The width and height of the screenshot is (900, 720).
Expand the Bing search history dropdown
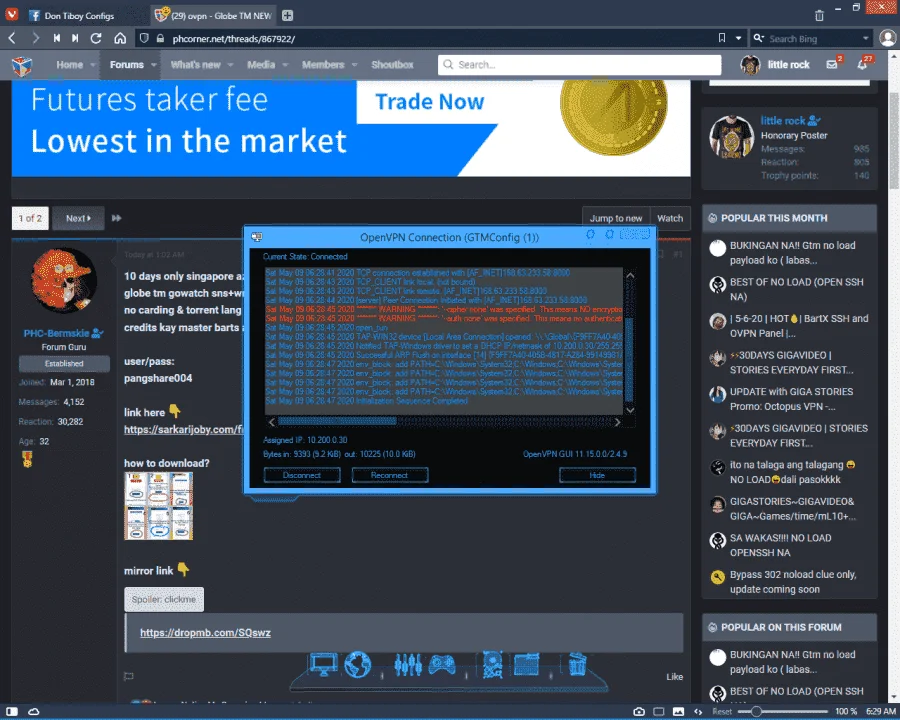[866, 38]
